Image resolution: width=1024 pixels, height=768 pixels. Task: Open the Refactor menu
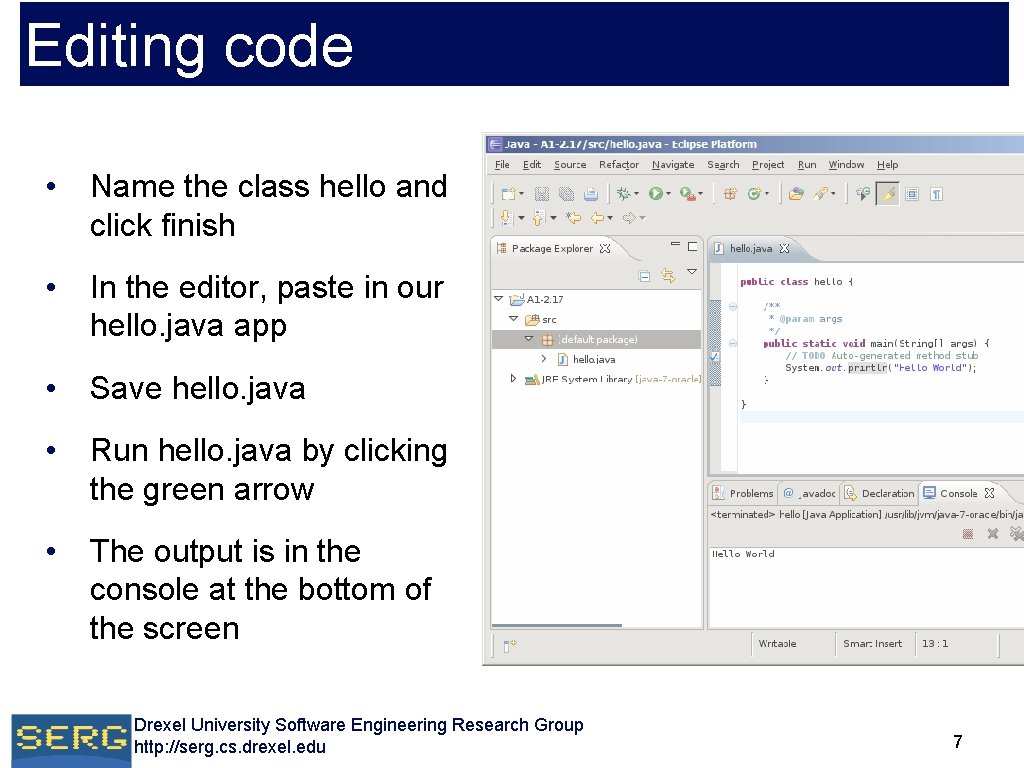tap(618, 165)
